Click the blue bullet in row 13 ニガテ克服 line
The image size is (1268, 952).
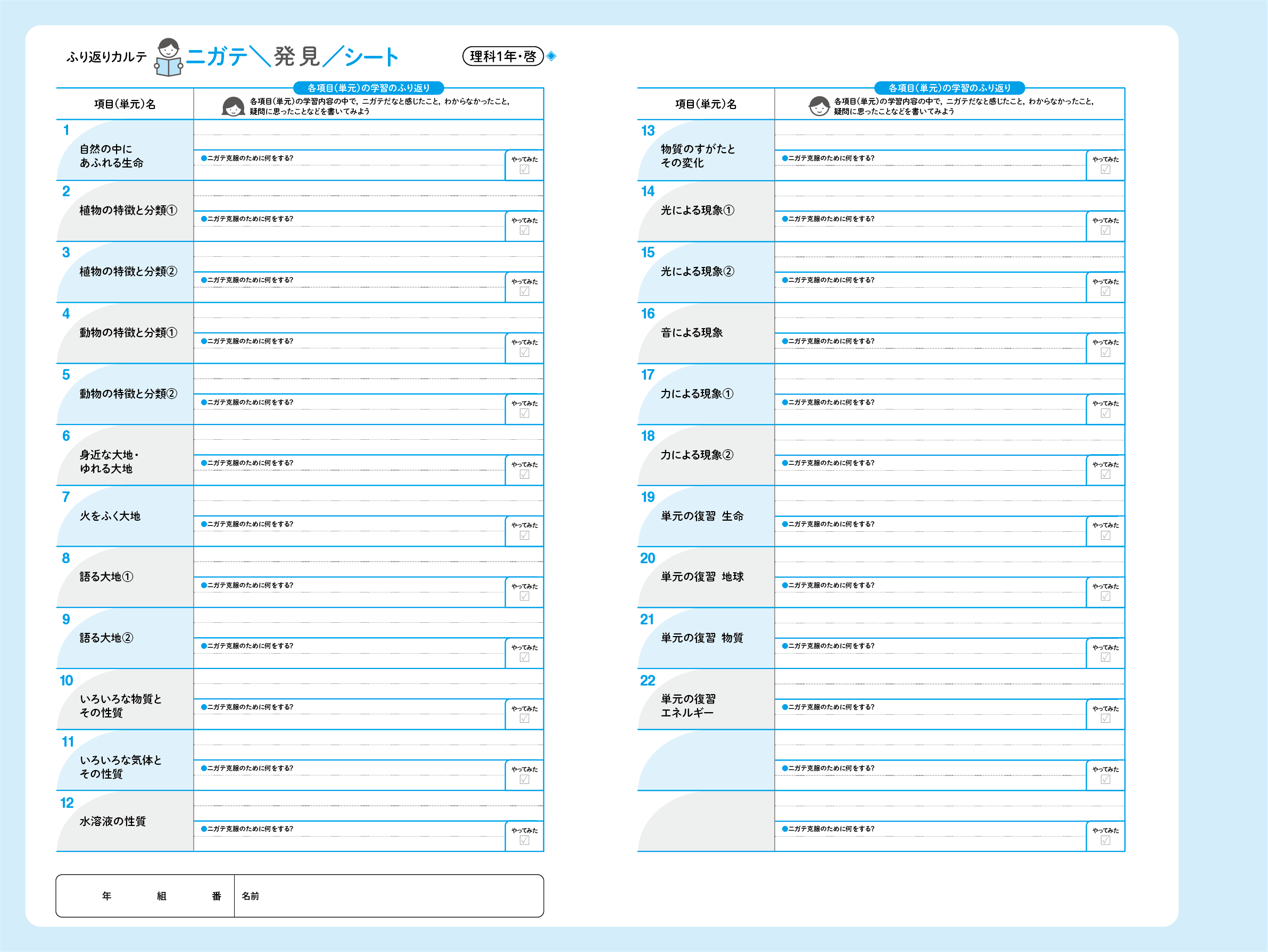pos(785,158)
